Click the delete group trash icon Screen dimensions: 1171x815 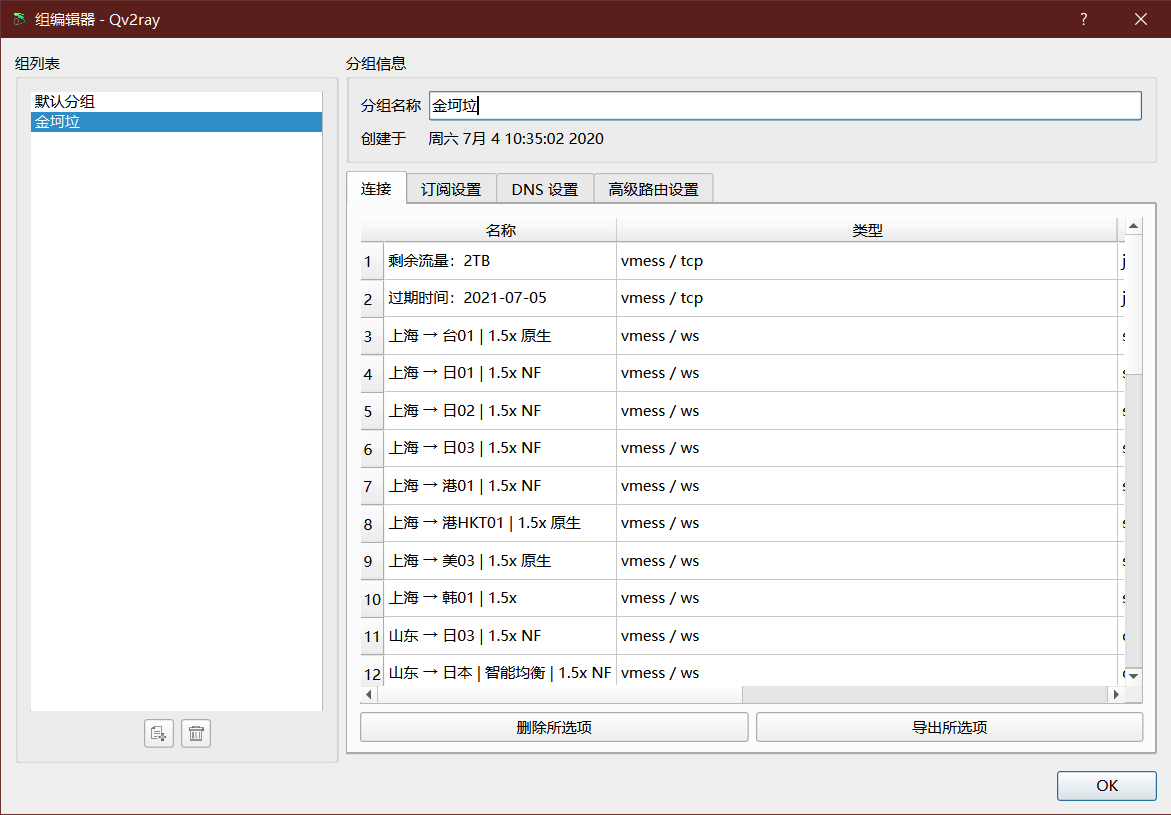(x=196, y=734)
